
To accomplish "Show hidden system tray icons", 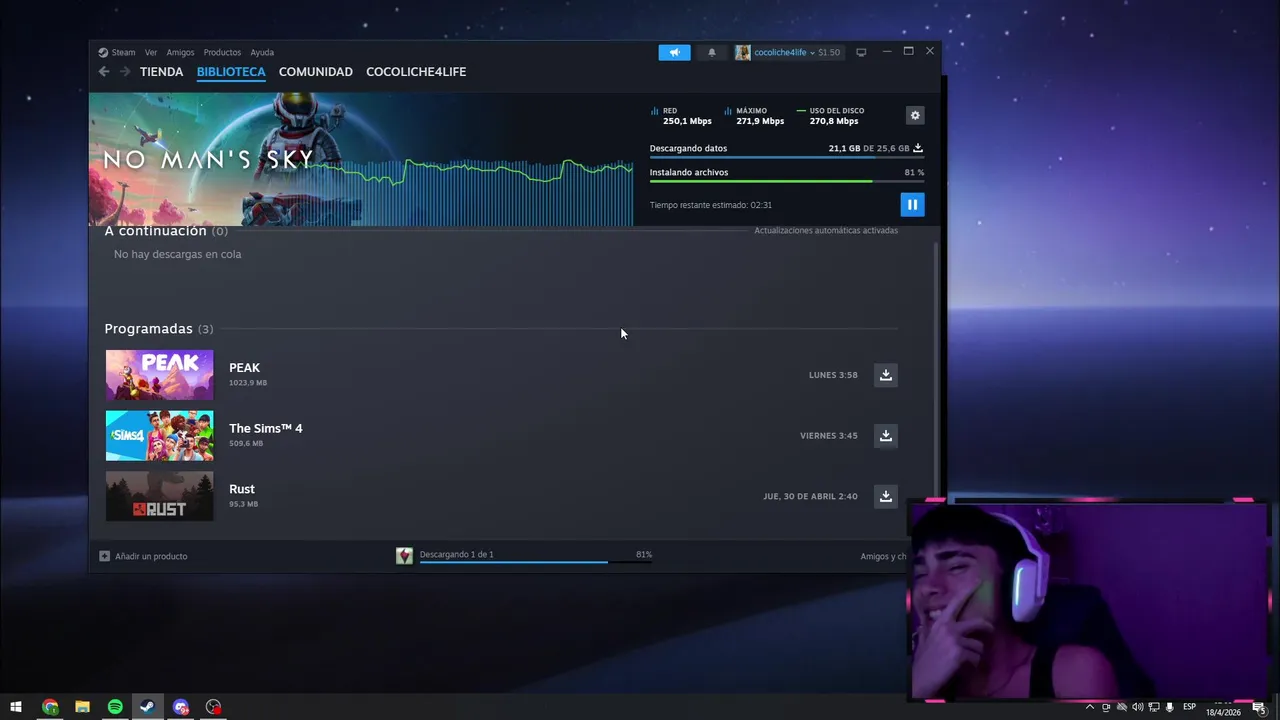I will click(1090, 707).
